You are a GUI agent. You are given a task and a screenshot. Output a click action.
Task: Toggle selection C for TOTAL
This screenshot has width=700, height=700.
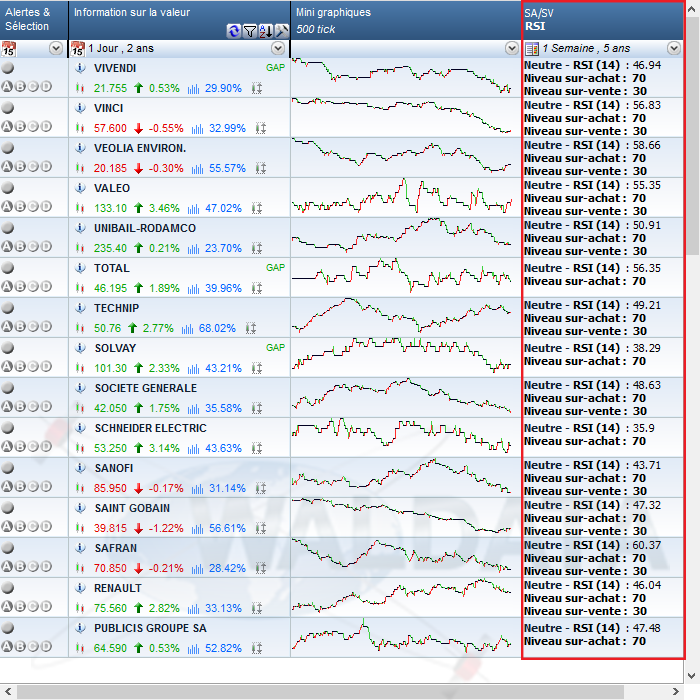click(33, 286)
